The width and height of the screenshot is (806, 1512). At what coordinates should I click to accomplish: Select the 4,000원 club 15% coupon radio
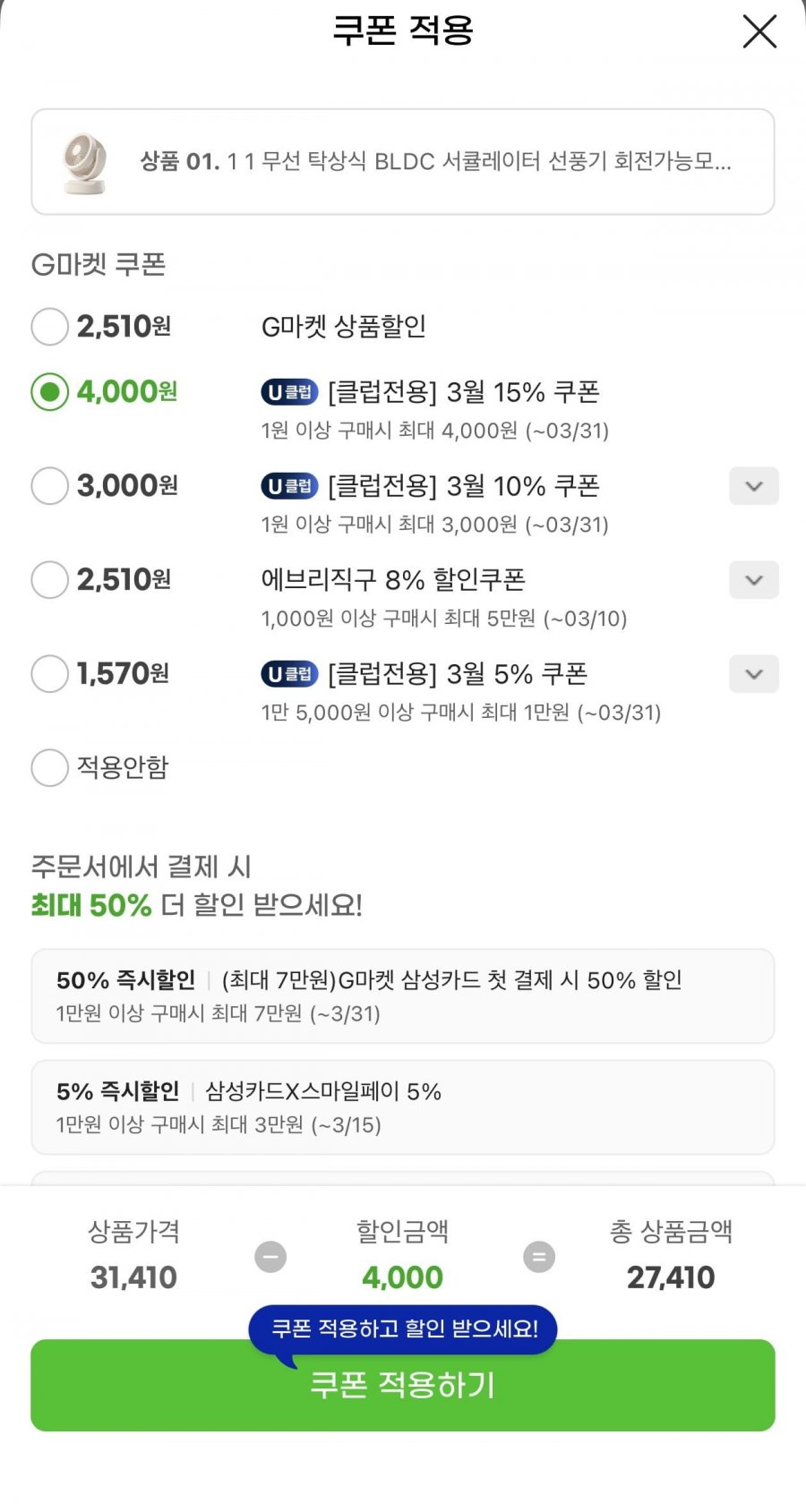[50, 392]
